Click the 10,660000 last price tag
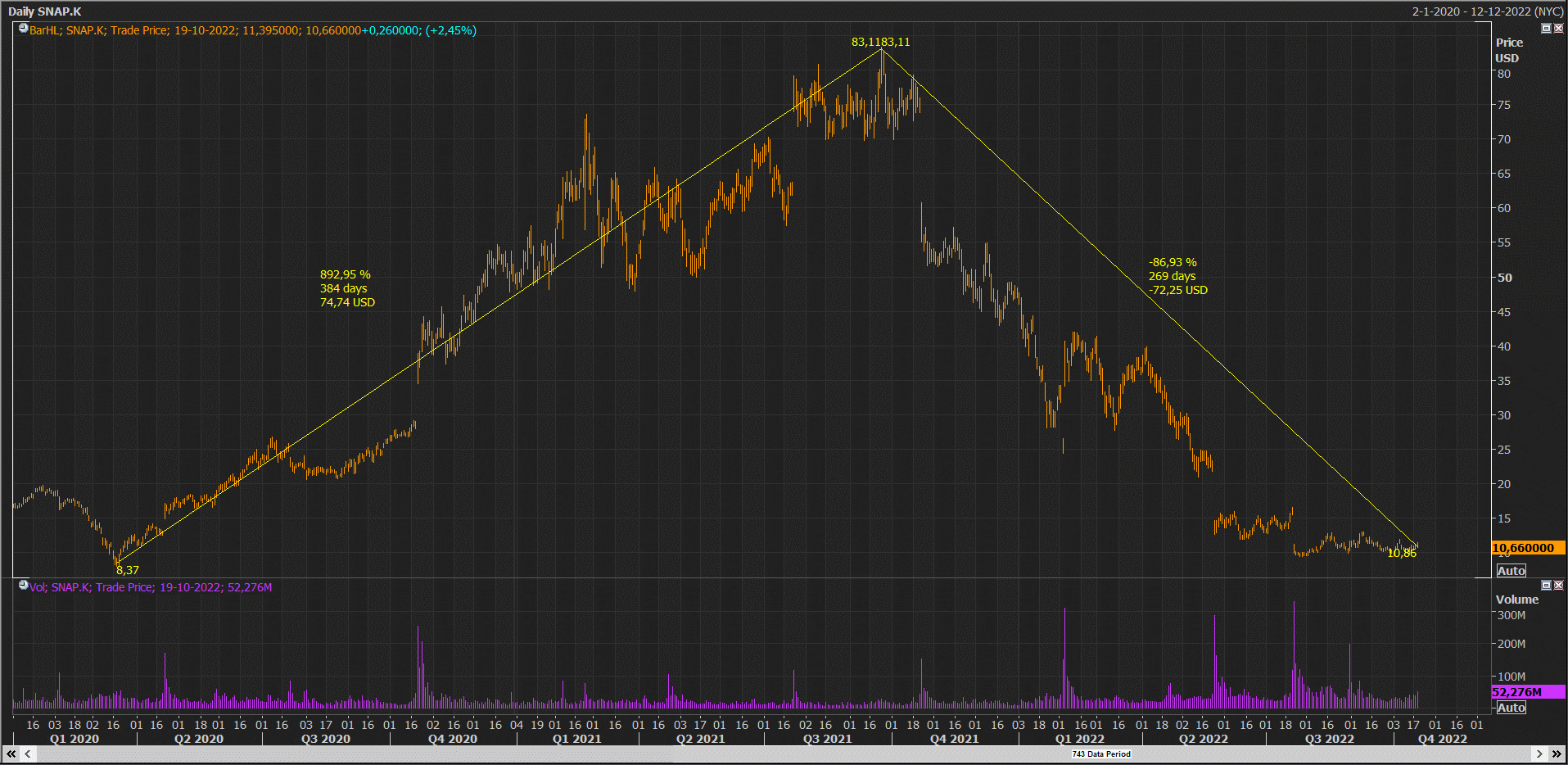1568x765 pixels. (x=1528, y=548)
